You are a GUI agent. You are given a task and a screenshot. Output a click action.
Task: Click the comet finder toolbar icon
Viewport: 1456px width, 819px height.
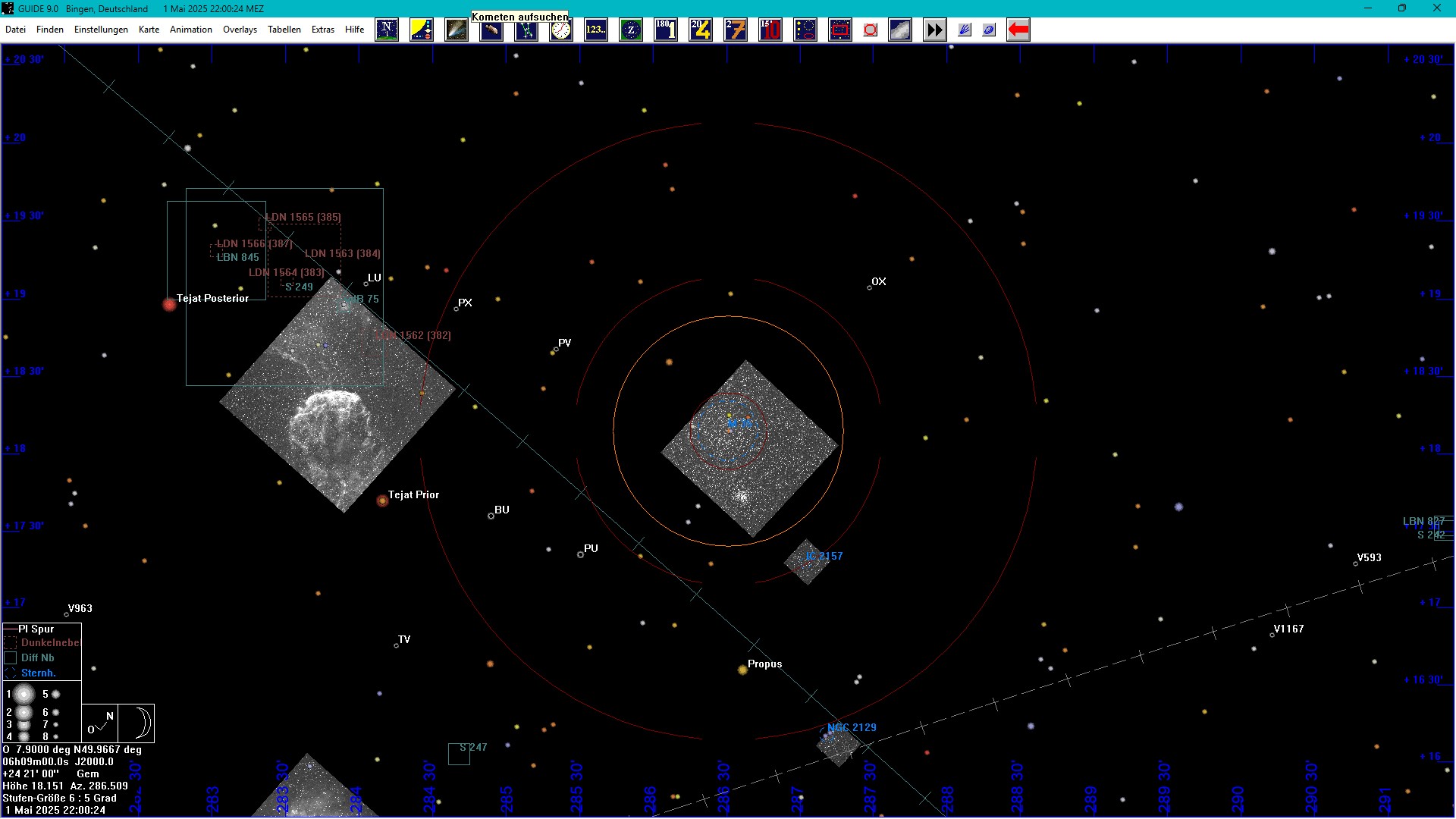(x=457, y=30)
